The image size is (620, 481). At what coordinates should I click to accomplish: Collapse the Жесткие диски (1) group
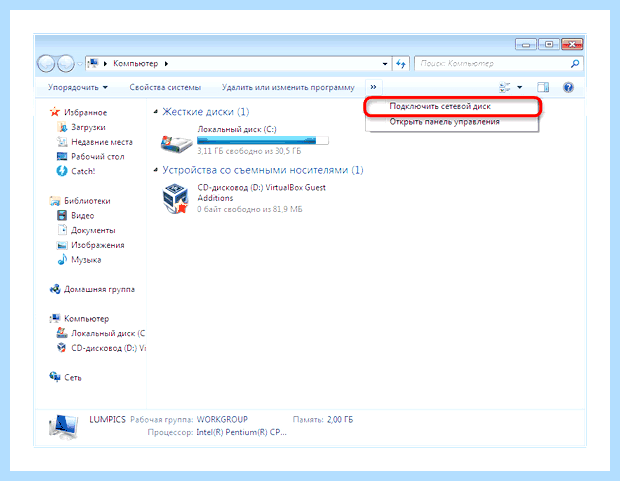(x=156, y=112)
